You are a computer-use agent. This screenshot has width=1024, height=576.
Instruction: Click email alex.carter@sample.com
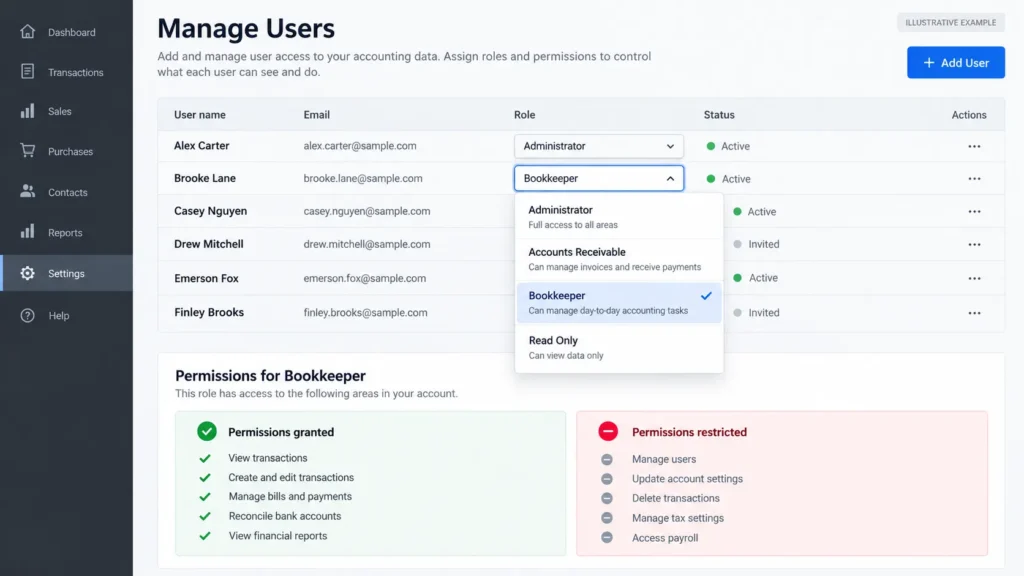coord(360,146)
